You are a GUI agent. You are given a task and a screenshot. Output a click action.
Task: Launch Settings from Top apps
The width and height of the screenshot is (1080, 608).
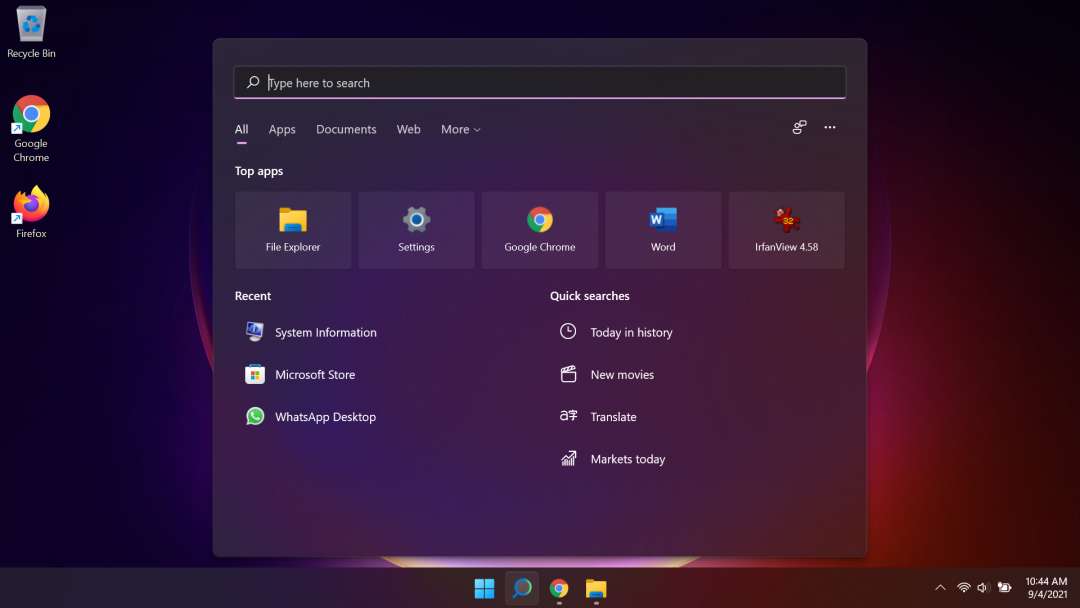click(x=416, y=230)
